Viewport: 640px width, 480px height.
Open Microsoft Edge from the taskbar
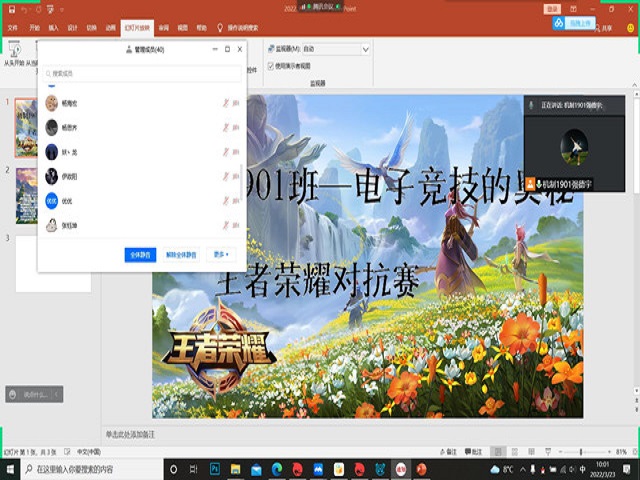[277, 469]
